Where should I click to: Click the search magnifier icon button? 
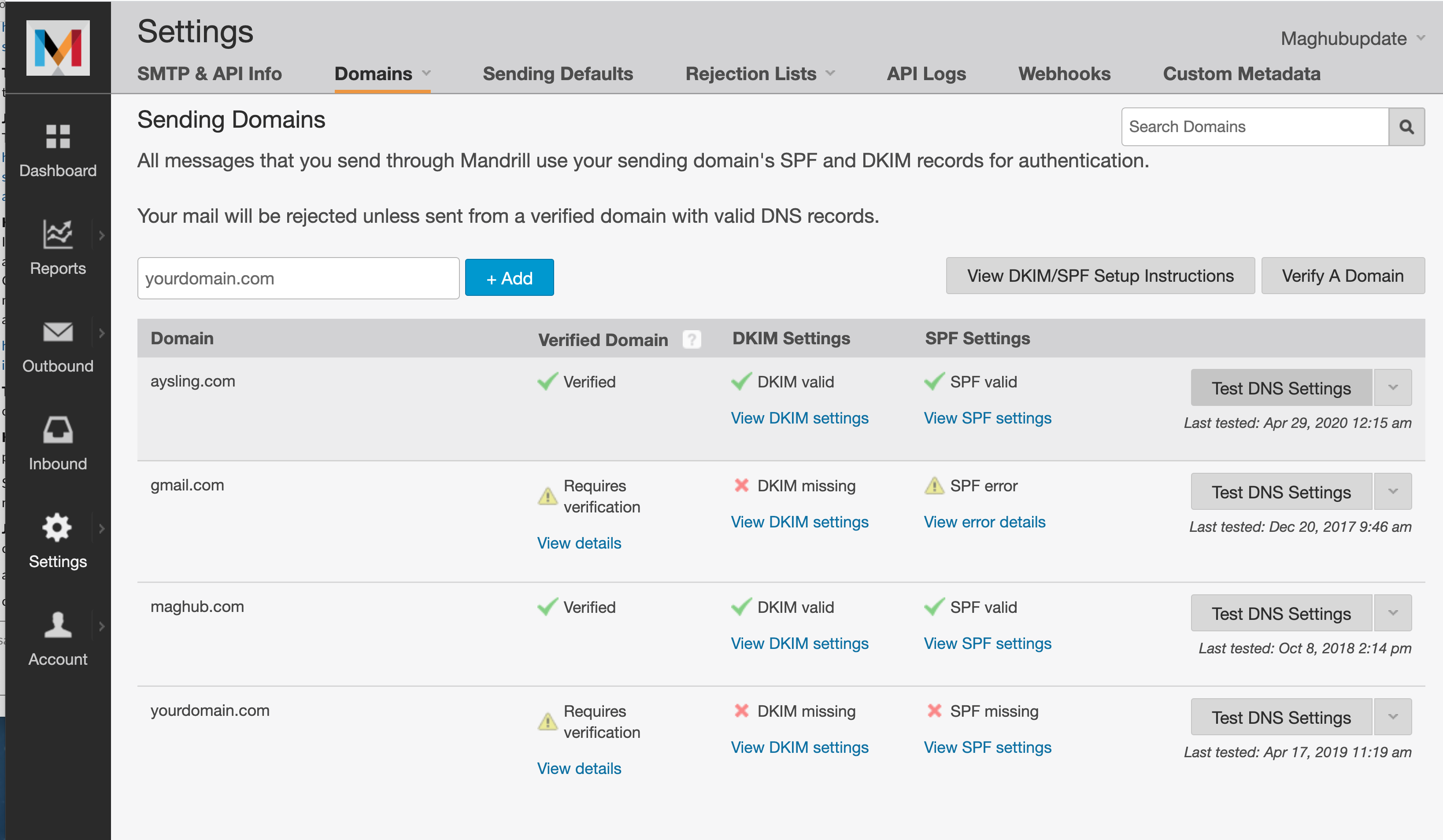[1406, 126]
